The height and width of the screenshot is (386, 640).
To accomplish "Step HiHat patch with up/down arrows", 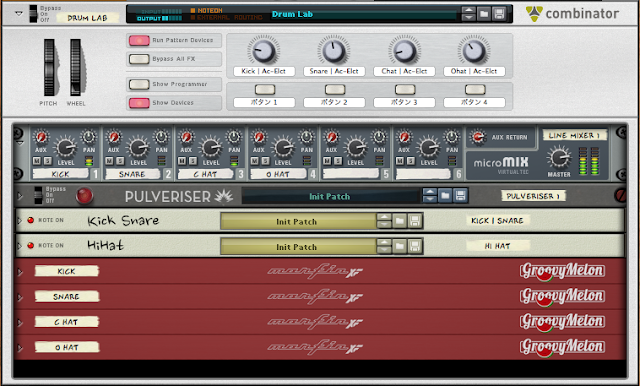I will (384, 246).
